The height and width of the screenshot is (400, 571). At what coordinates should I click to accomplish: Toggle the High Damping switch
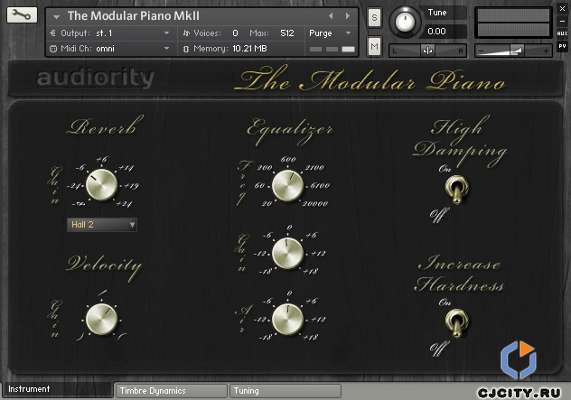click(x=455, y=189)
